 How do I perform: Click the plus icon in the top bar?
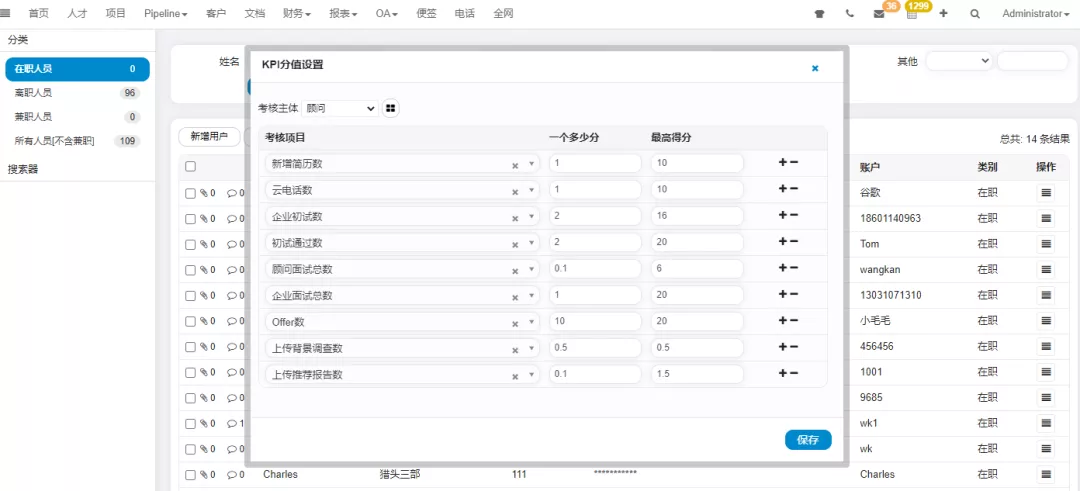pos(944,13)
